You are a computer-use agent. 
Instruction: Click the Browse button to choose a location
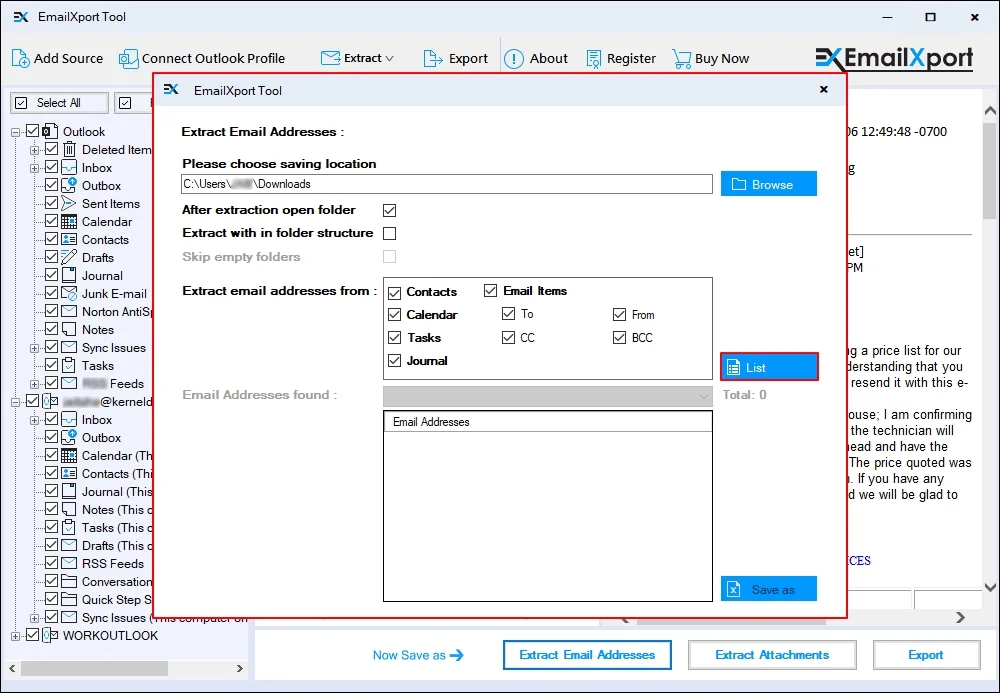(768, 183)
